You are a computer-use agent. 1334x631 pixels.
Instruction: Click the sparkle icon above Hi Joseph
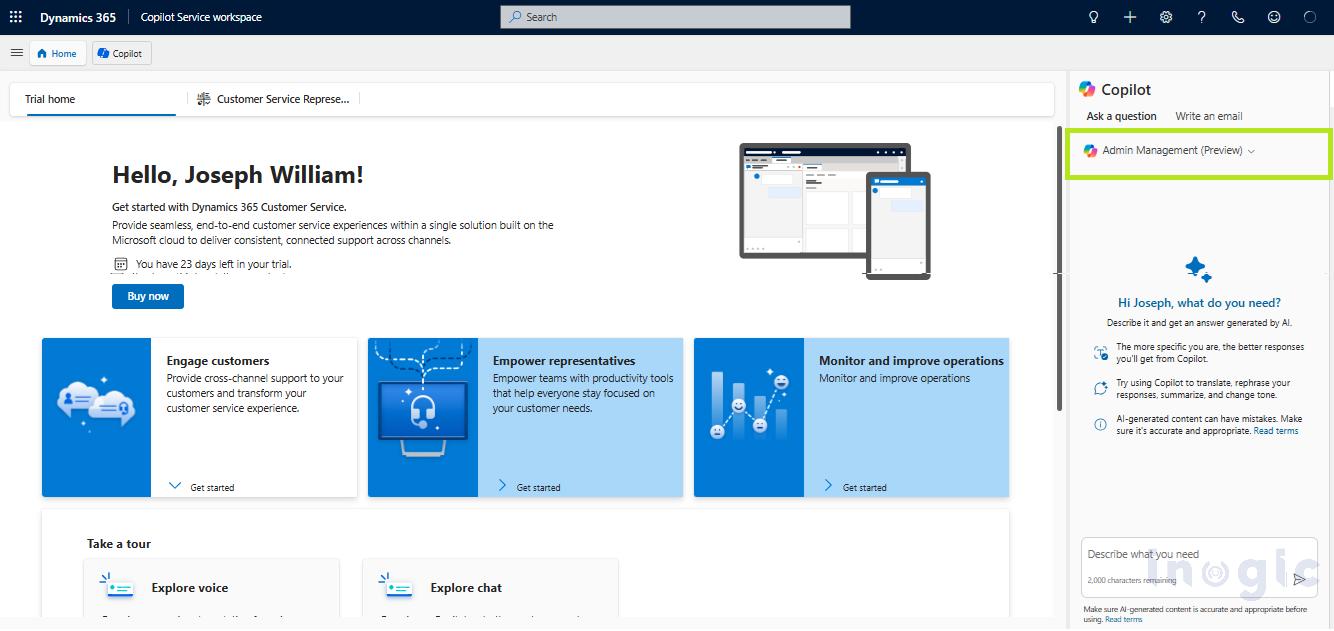tap(1198, 269)
